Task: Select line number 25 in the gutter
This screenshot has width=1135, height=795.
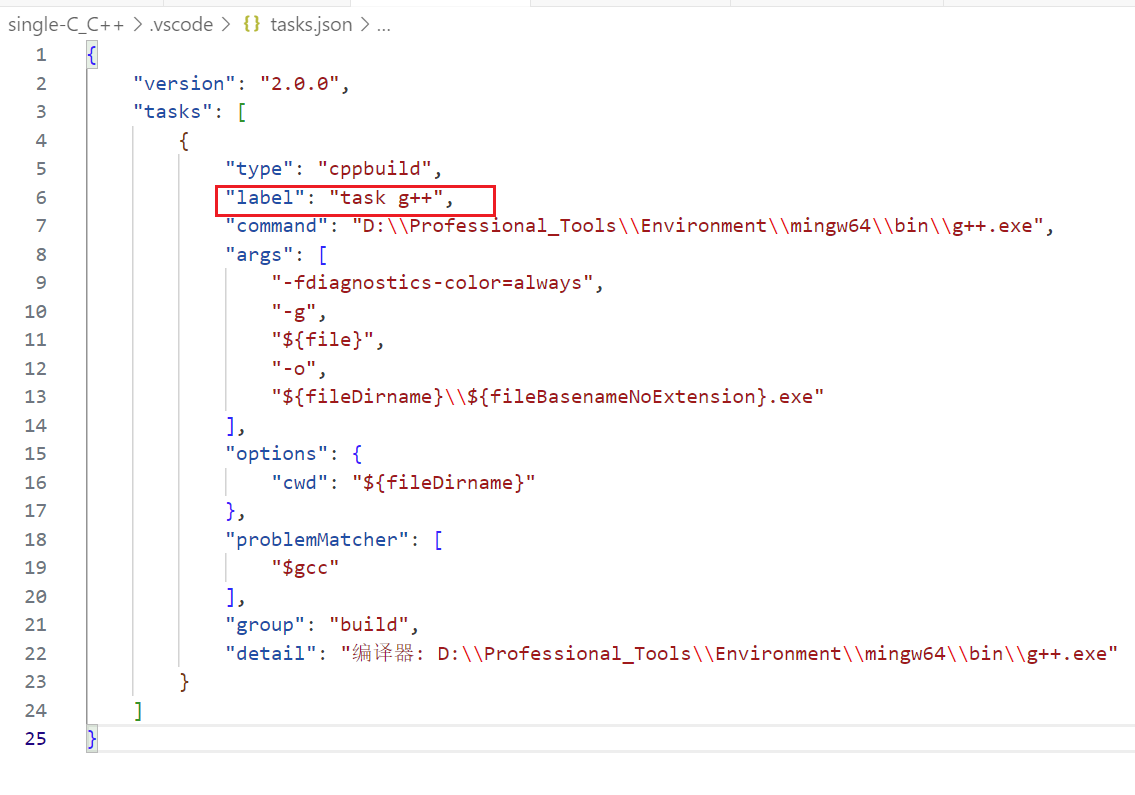Action: point(36,739)
